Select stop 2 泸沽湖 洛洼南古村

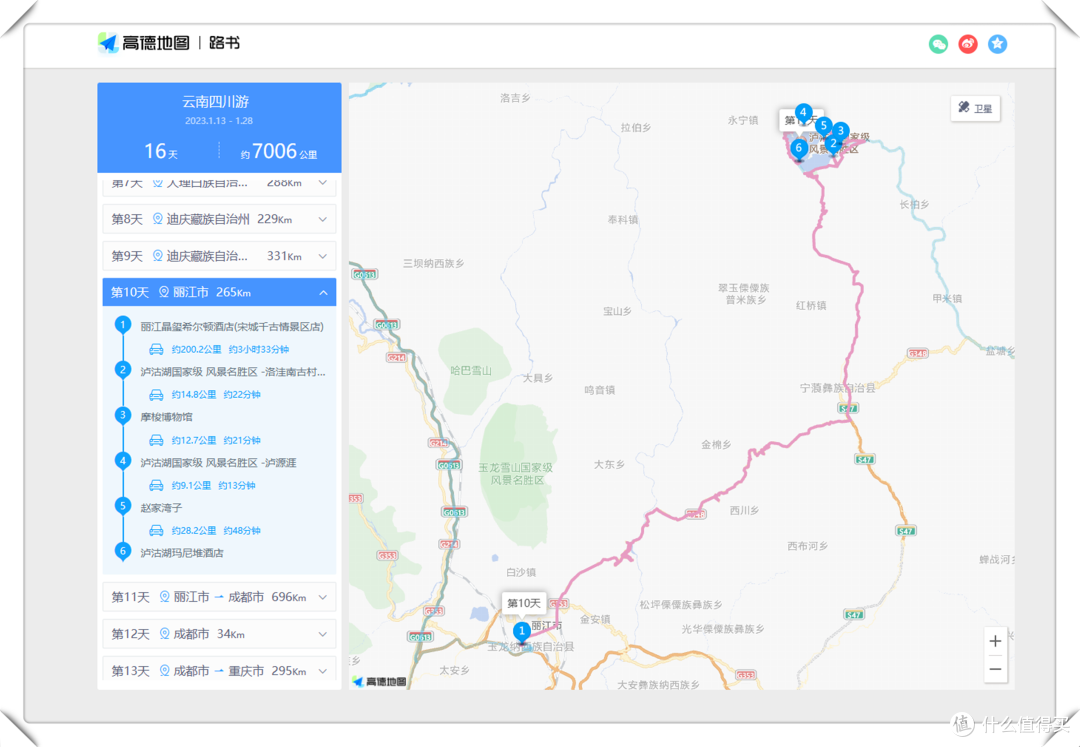(233, 372)
